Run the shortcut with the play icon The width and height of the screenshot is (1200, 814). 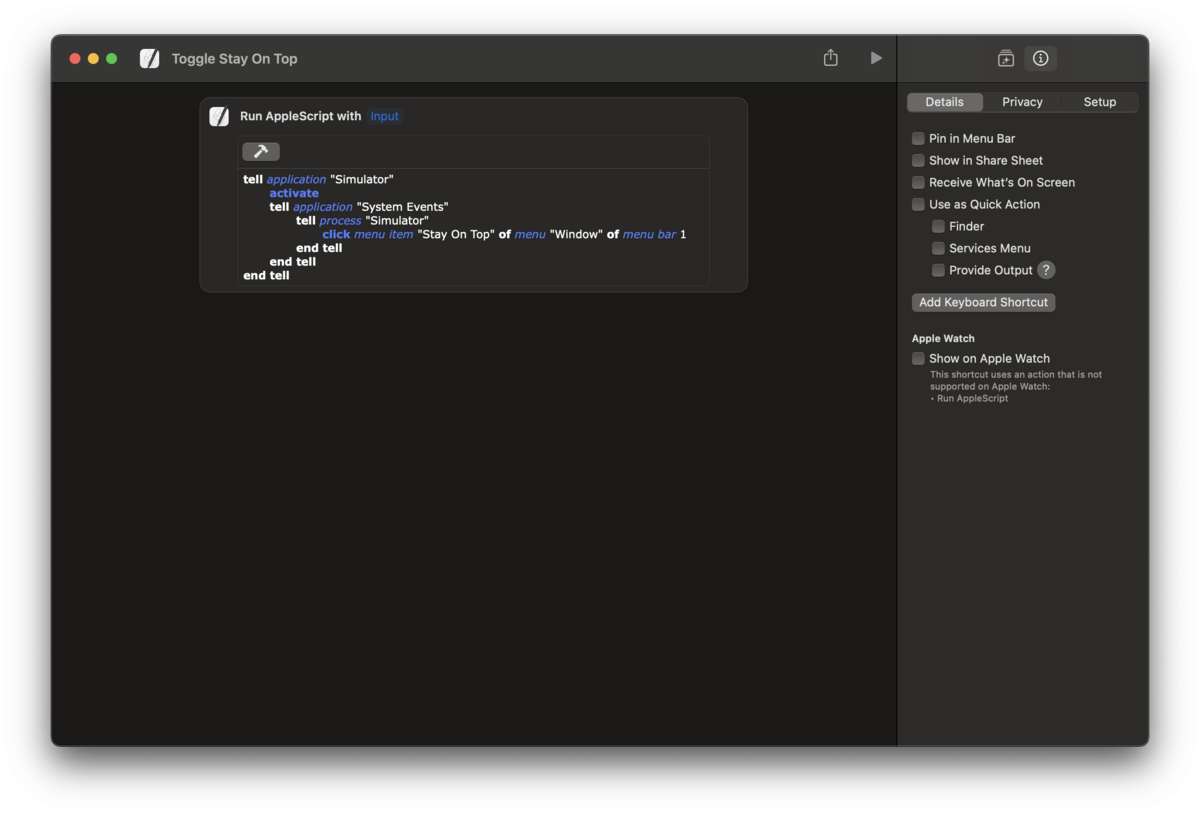pyautogui.click(x=876, y=57)
